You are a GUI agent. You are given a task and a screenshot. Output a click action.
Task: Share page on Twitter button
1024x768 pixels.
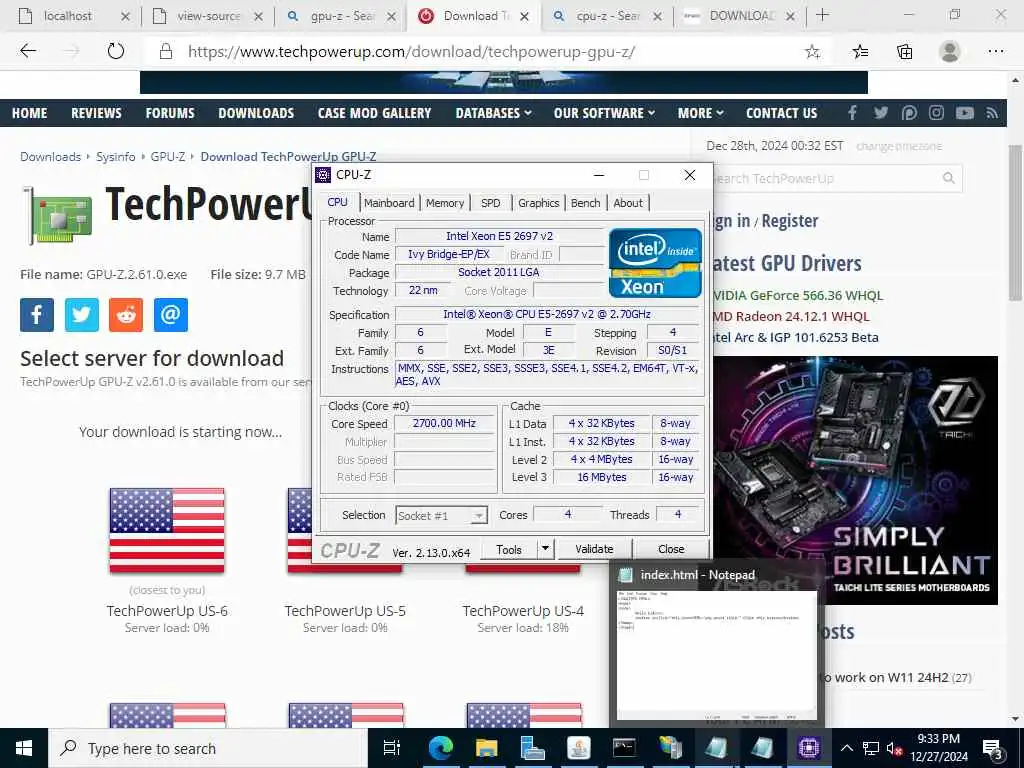click(82, 315)
